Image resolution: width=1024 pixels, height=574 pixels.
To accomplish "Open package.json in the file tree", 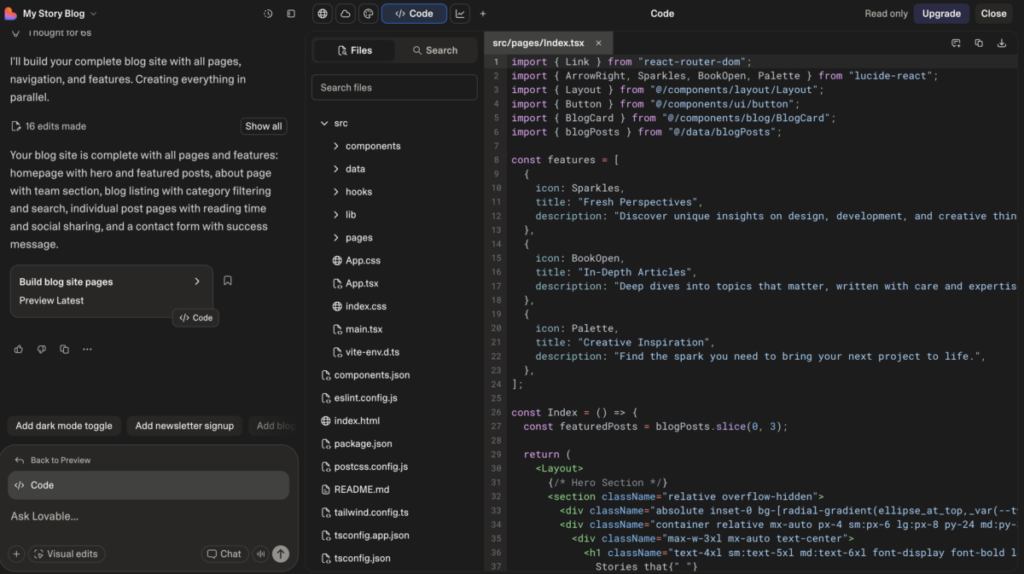I will tap(363, 444).
